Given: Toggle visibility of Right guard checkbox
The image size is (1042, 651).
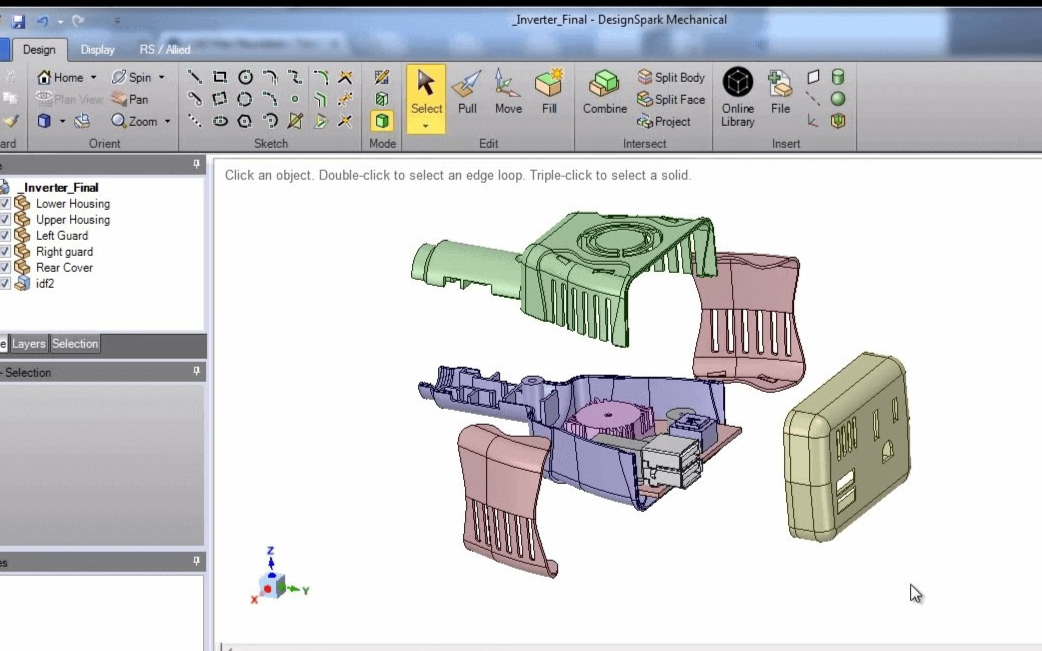Looking at the screenshot, I should (5, 251).
